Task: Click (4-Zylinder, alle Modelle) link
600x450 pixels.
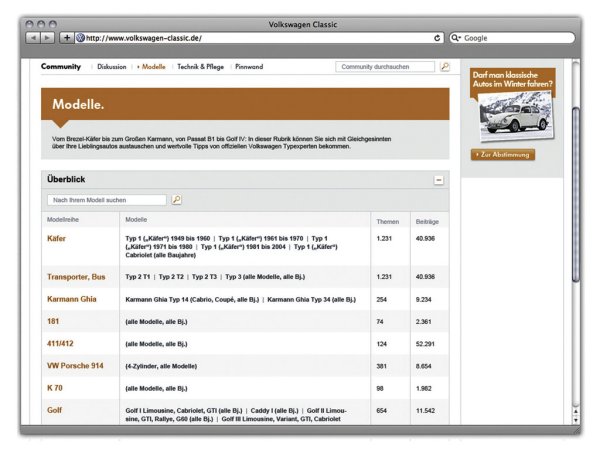Action: click(x=161, y=366)
